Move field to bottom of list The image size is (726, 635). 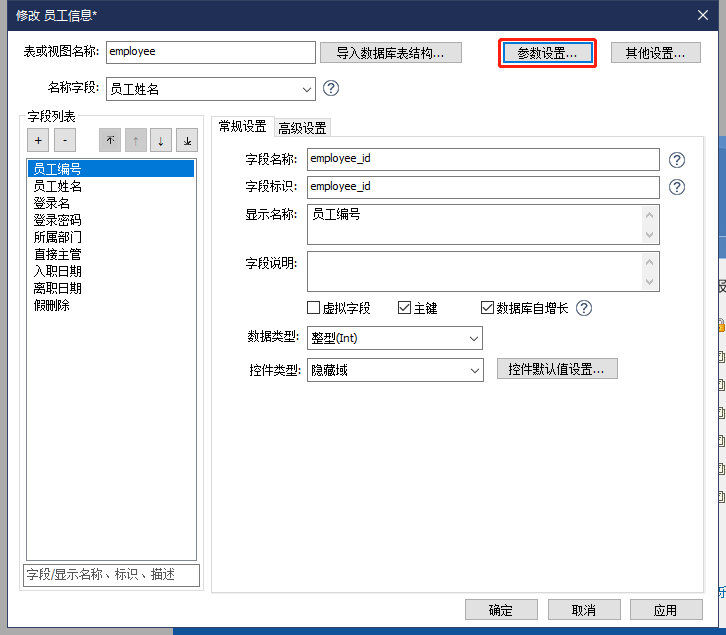pyautogui.click(x=187, y=140)
